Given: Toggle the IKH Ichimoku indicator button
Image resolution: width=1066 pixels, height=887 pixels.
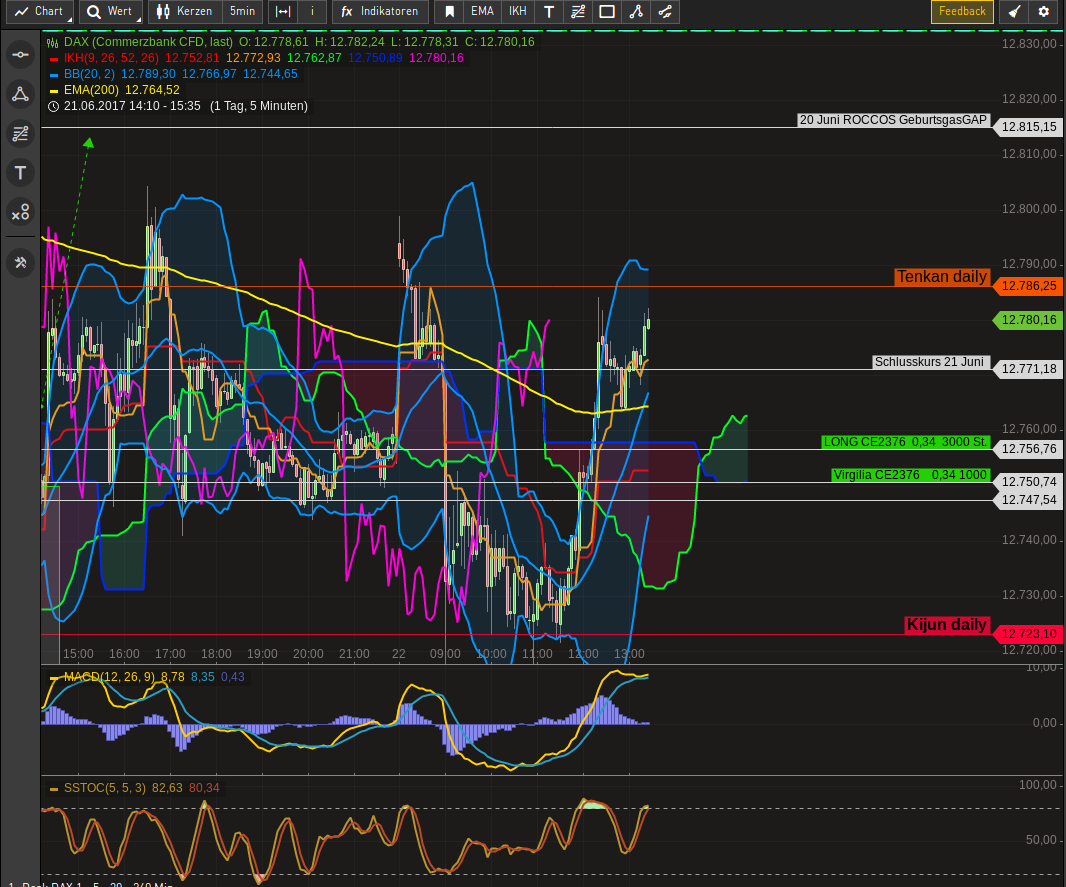Looking at the screenshot, I should [x=517, y=12].
